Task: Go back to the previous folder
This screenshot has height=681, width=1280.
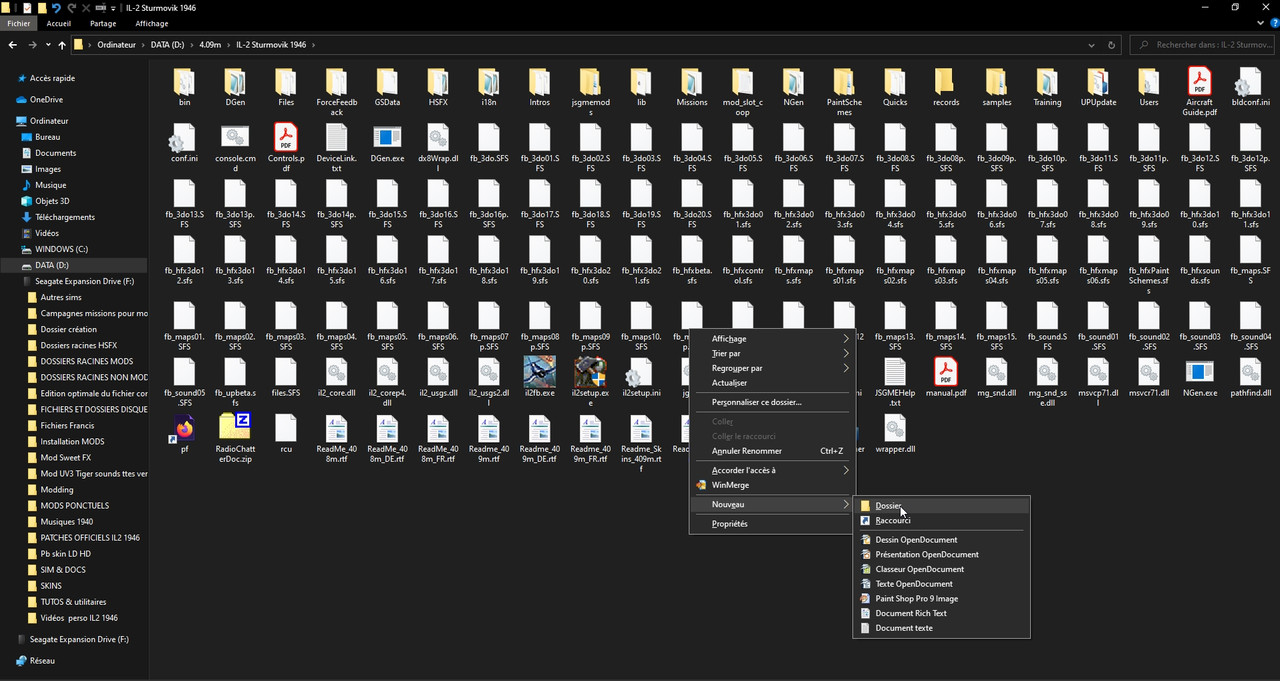Action: pyautogui.click(x=13, y=45)
